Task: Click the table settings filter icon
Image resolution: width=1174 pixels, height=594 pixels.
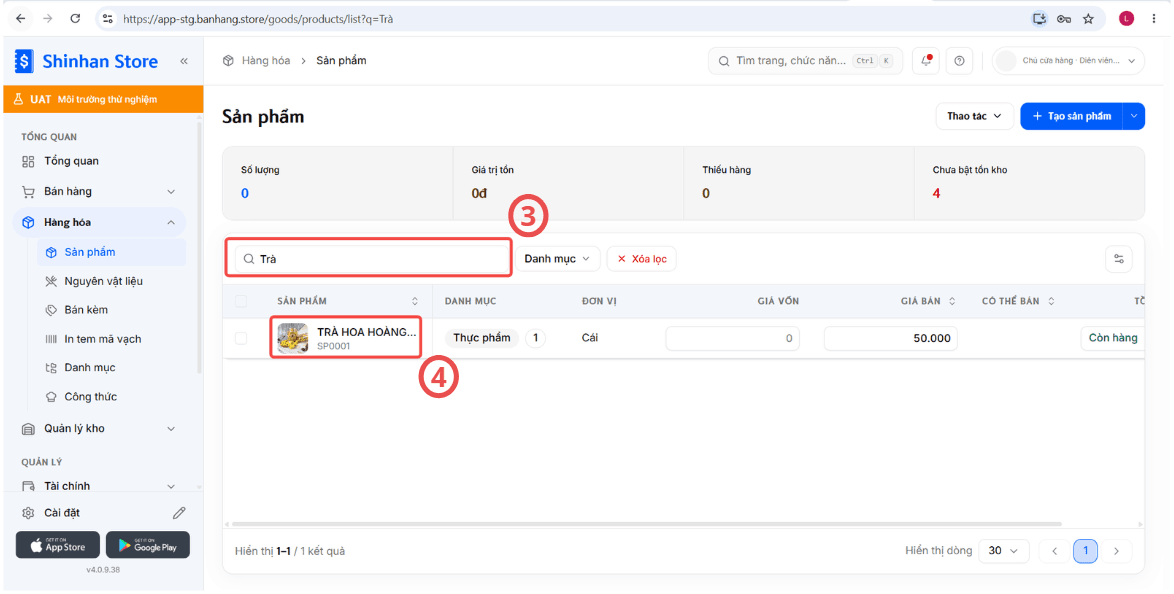Action: 1119,258
